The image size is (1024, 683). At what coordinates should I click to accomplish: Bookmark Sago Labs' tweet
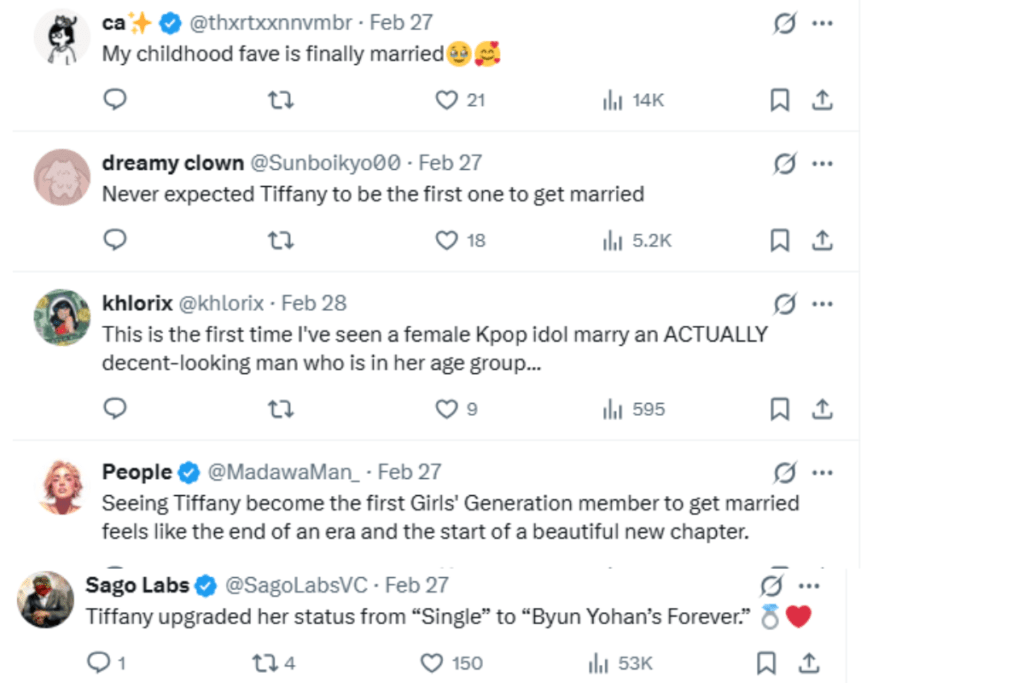pos(766,662)
